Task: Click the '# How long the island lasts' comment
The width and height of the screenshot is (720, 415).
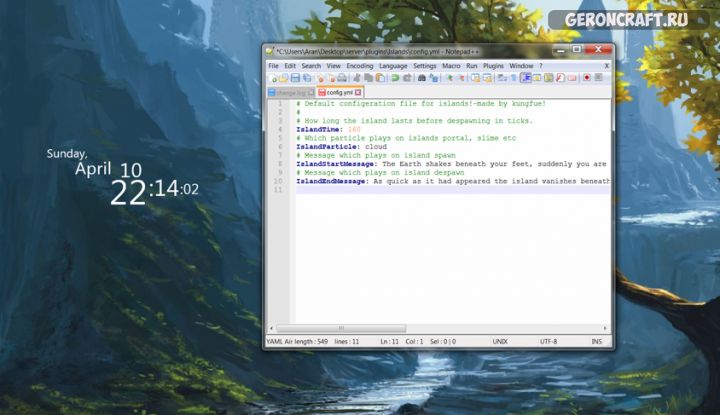Action: [415, 121]
